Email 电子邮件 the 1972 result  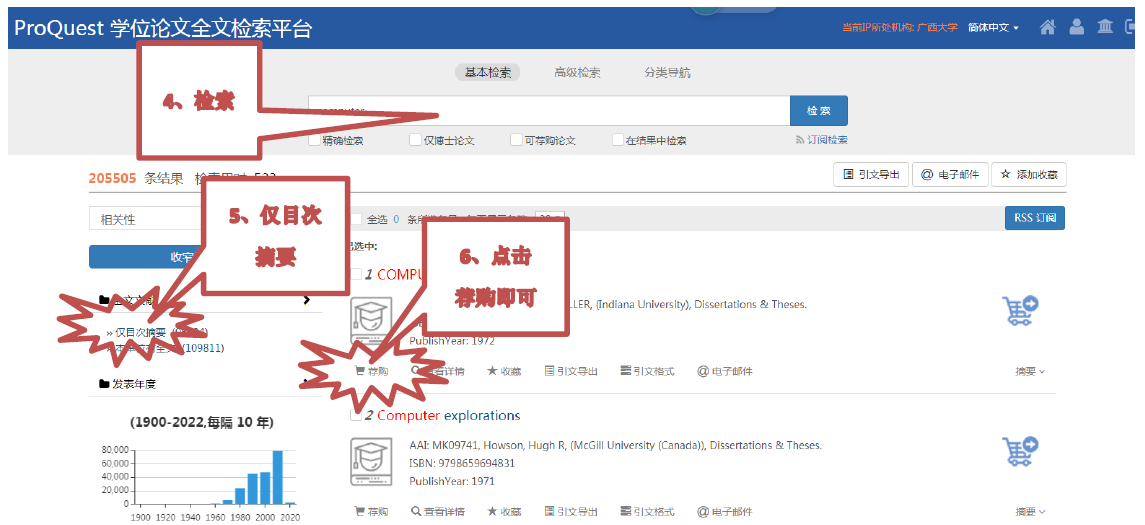click(724, 371)
